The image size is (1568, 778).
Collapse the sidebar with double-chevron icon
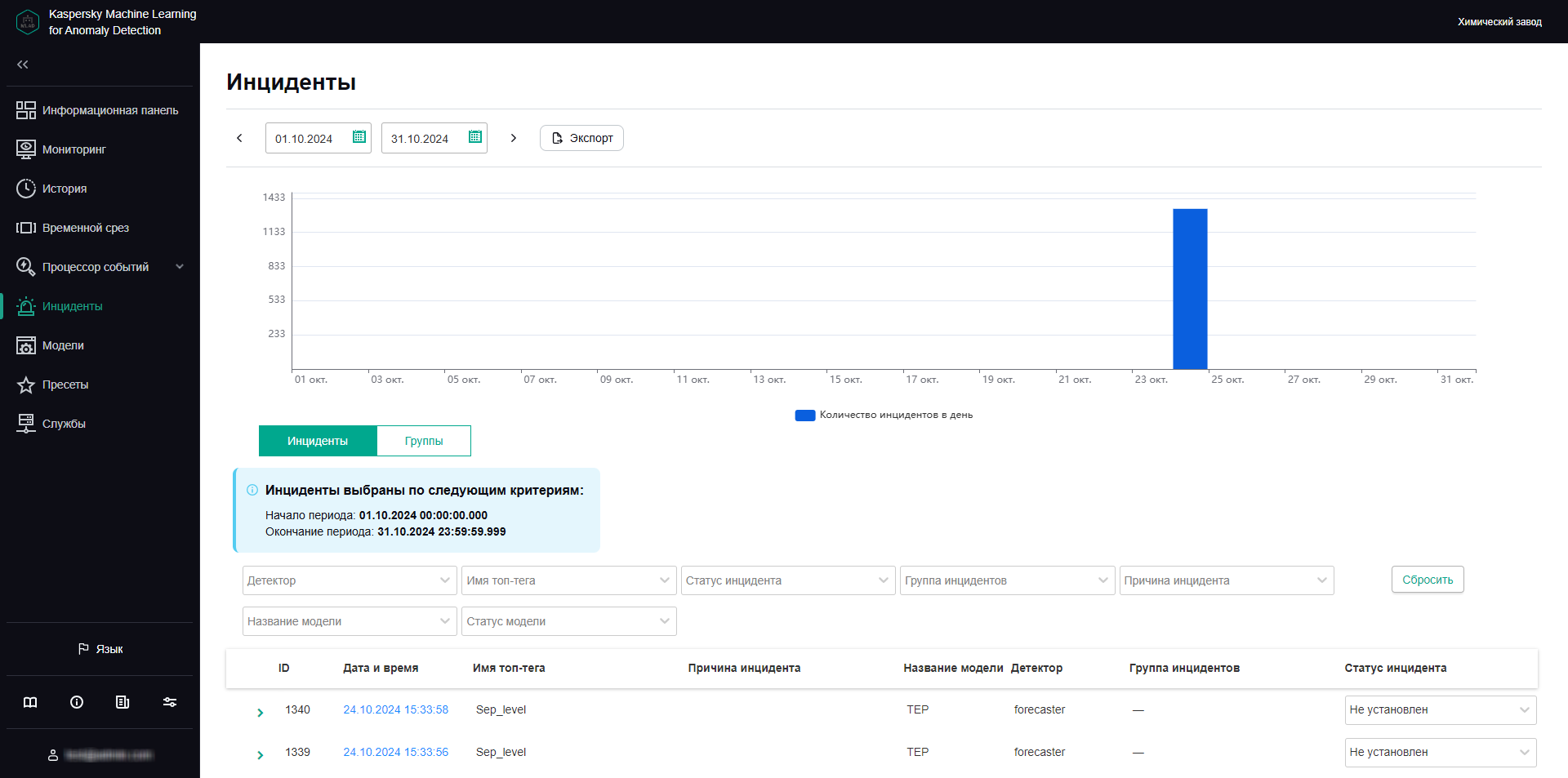pos(23,64)
